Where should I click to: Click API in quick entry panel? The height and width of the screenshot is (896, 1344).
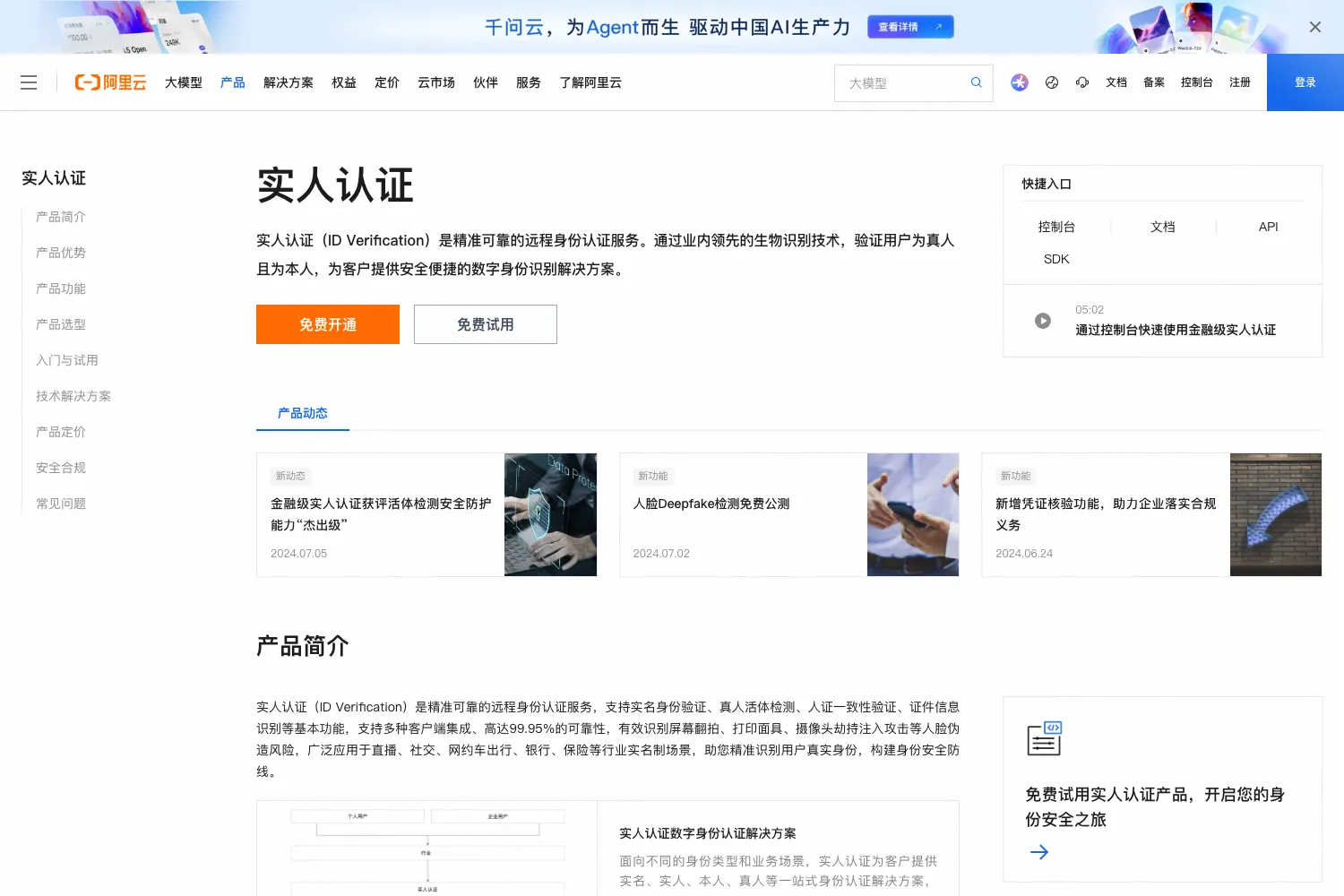[x=1268, y=227]
